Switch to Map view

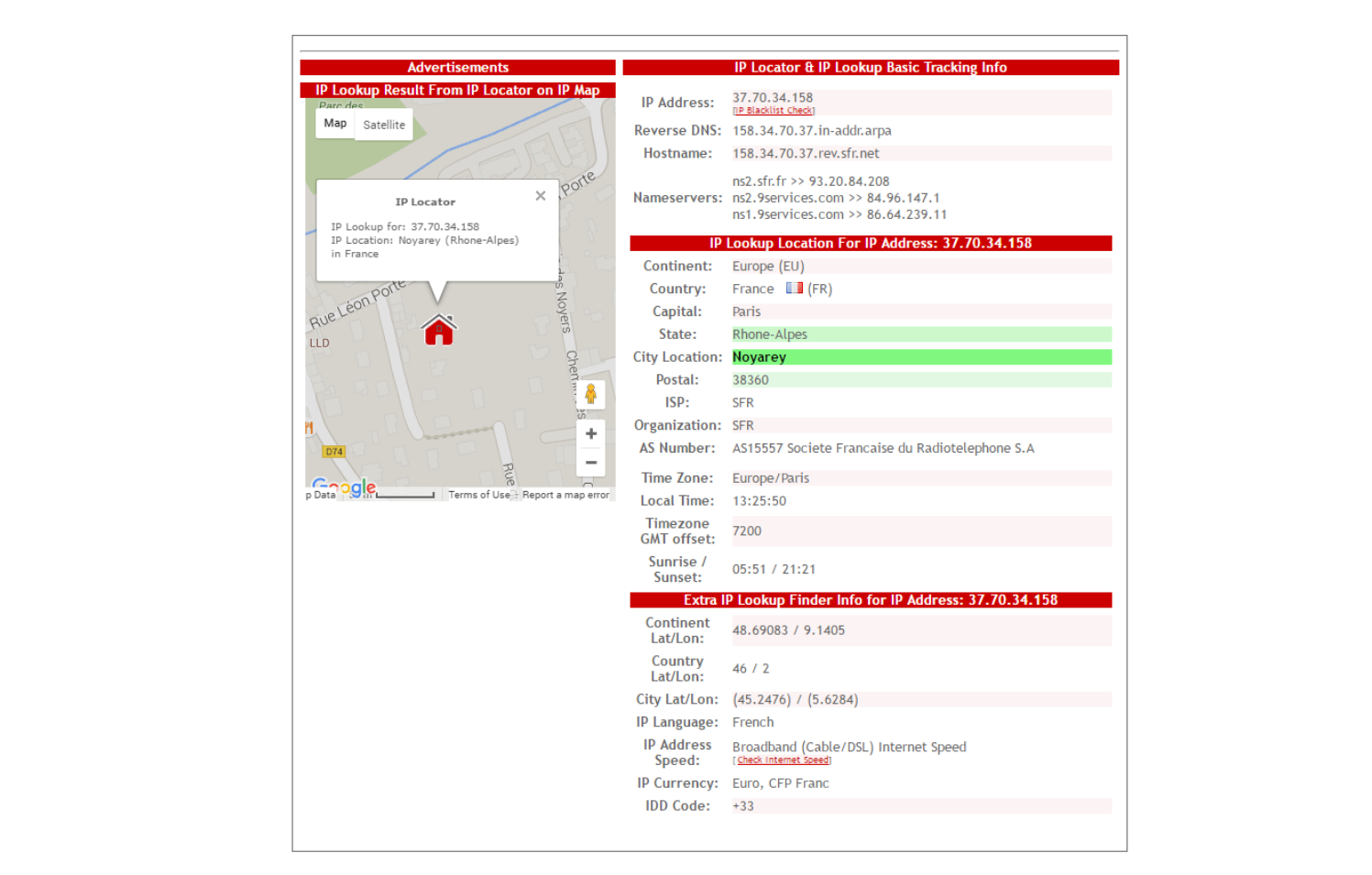[x=335, y=124]
